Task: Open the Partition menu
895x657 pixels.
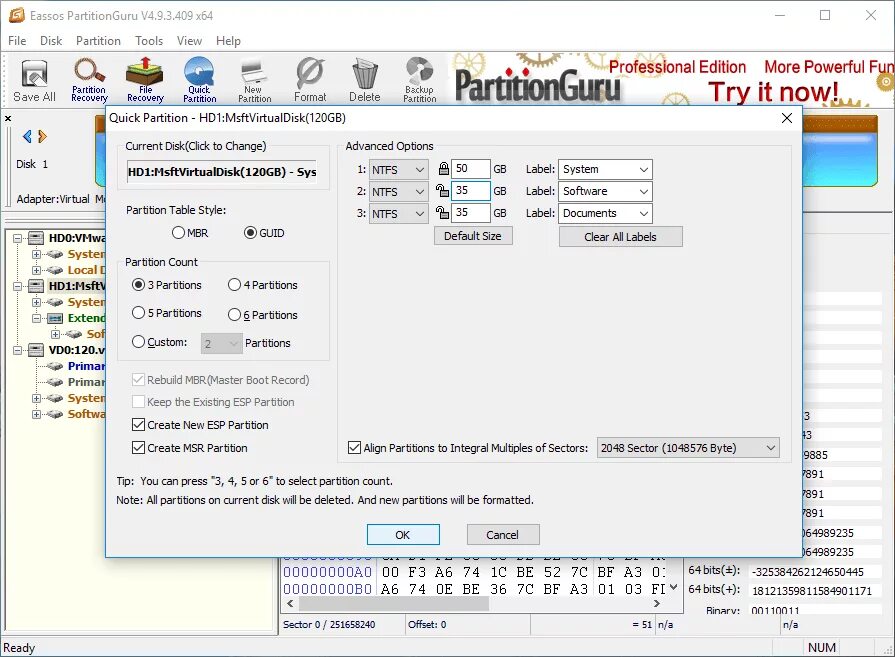Action: pyautogui.click(x=98, y=41)
